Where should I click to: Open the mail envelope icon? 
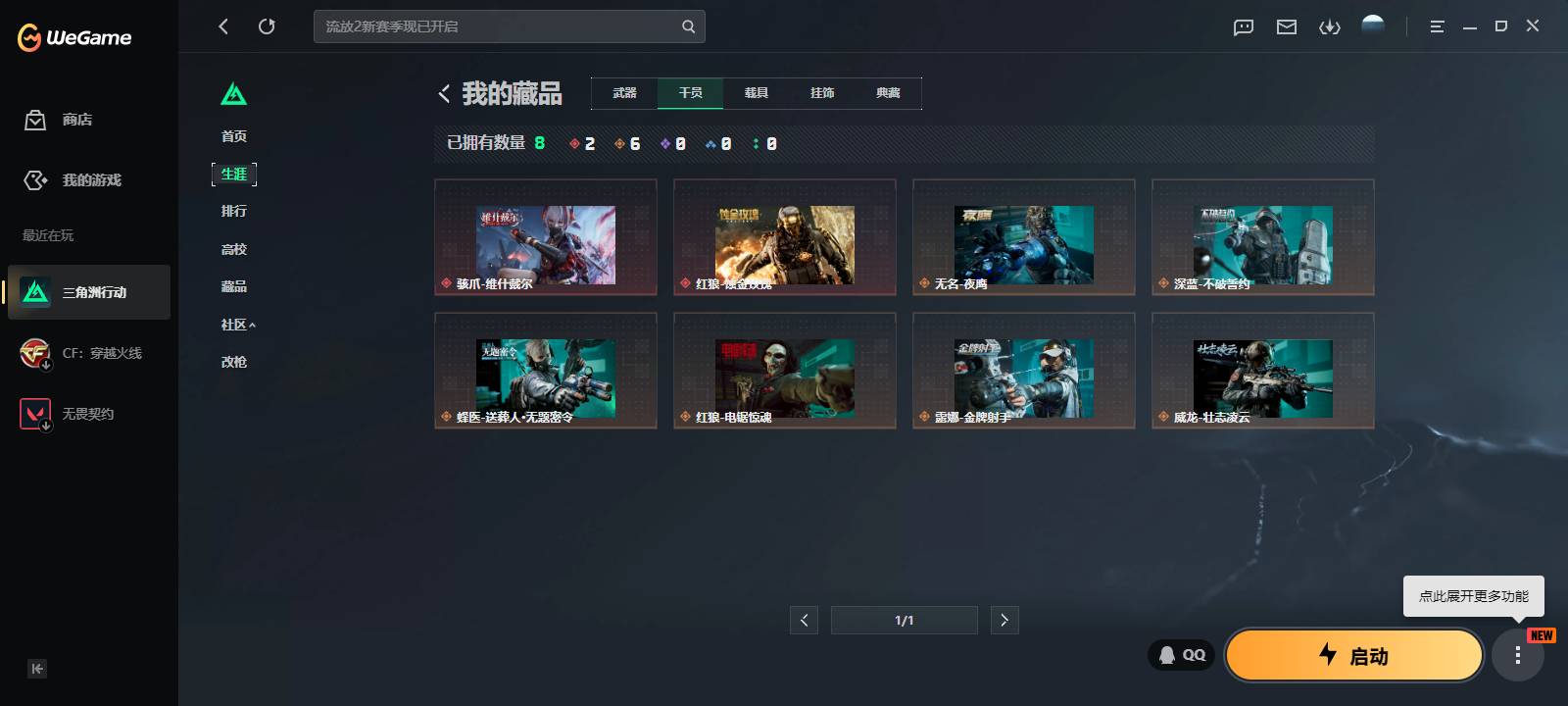tap(1287, 27)
